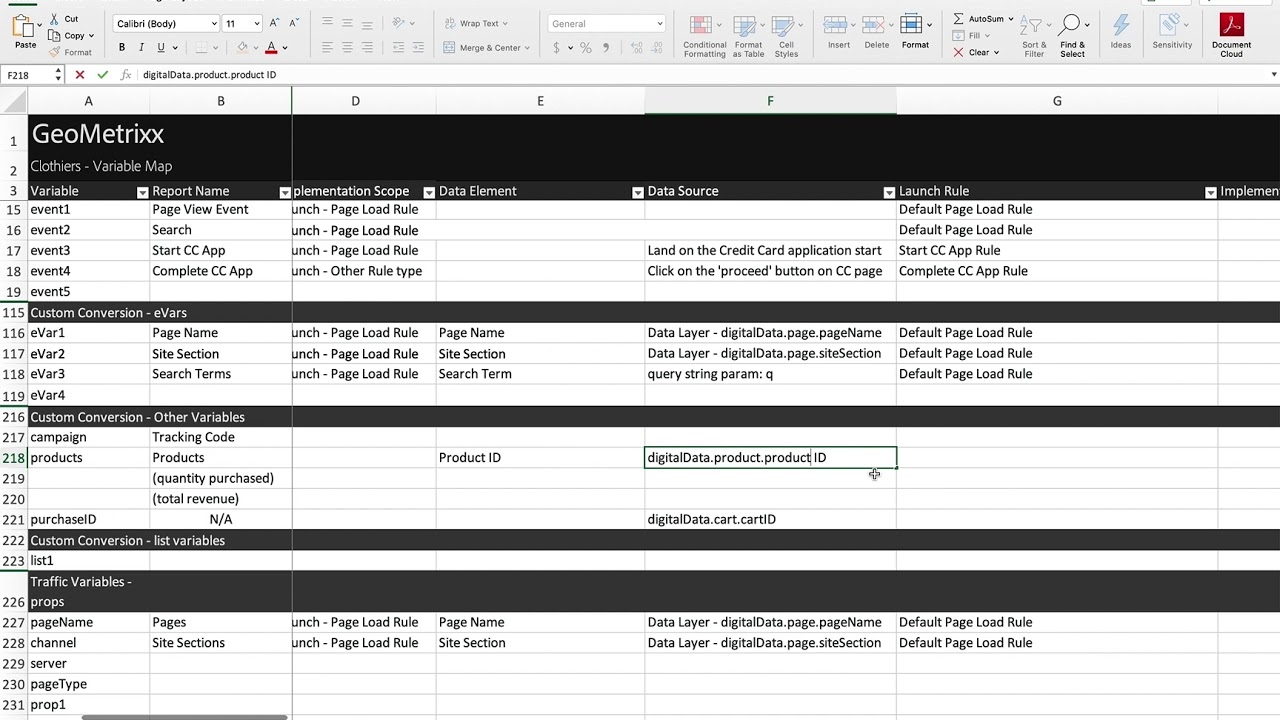The image size is (1280, 720).
Task: Select column G header
Action: 1057,101
